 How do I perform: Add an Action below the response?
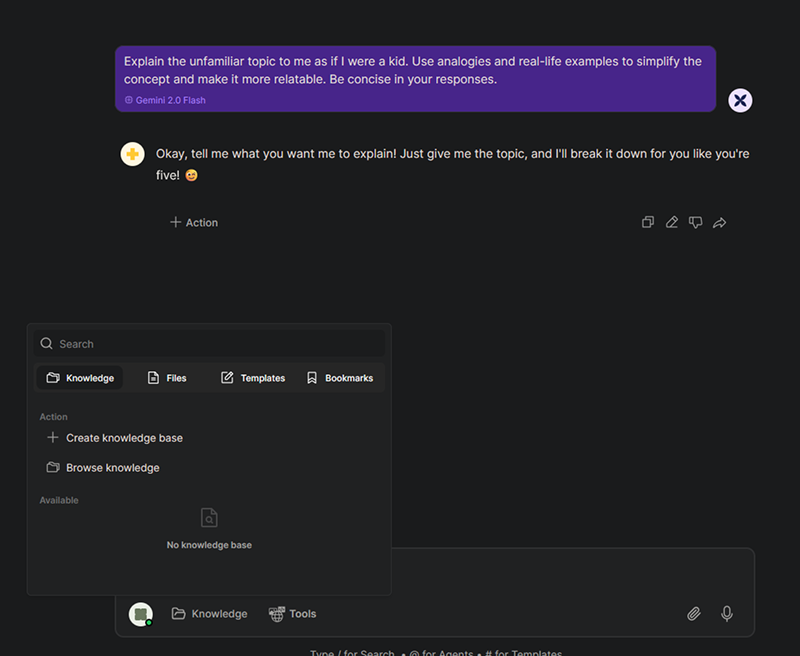coord(194,222)
